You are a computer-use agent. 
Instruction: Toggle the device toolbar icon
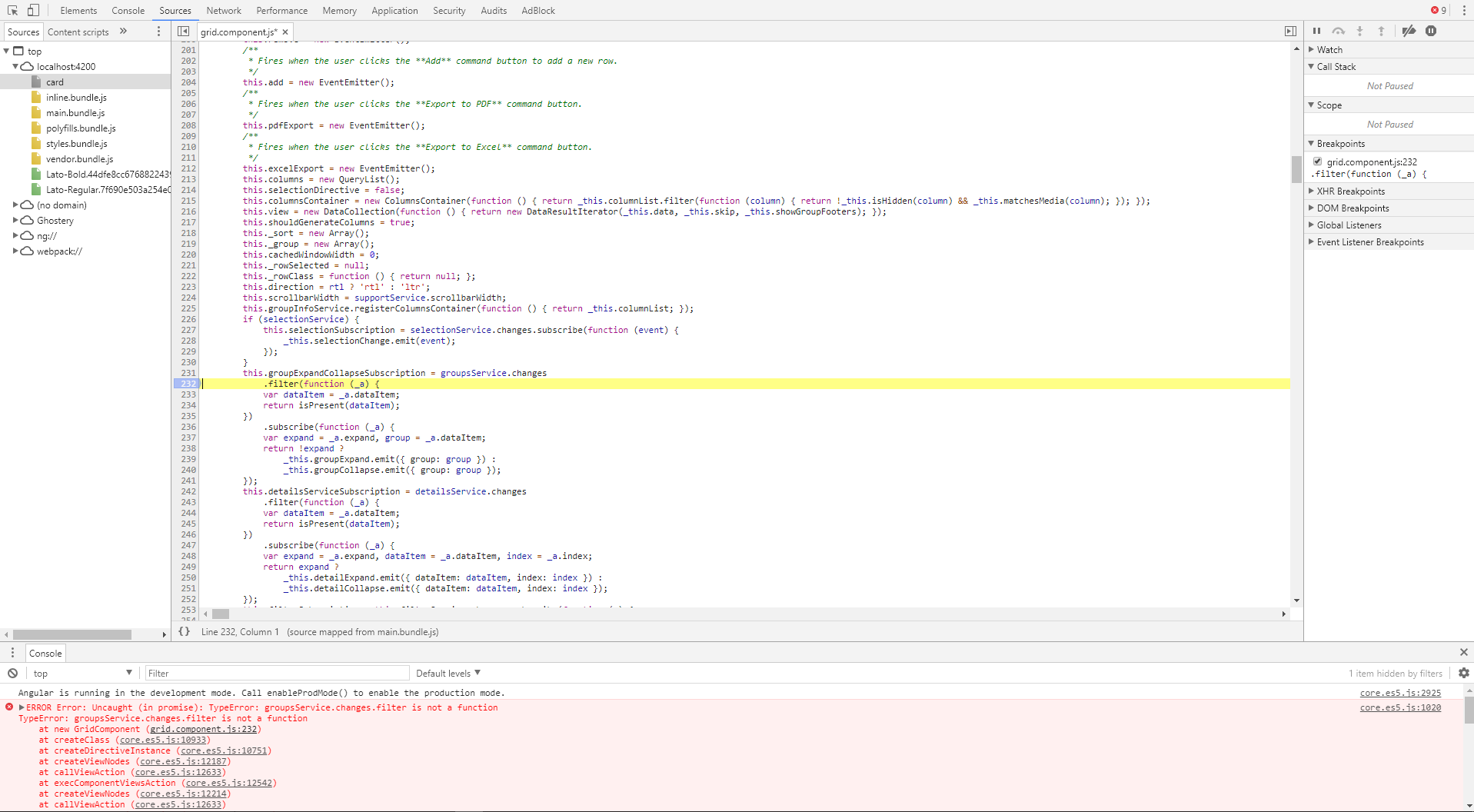[32, 10]
